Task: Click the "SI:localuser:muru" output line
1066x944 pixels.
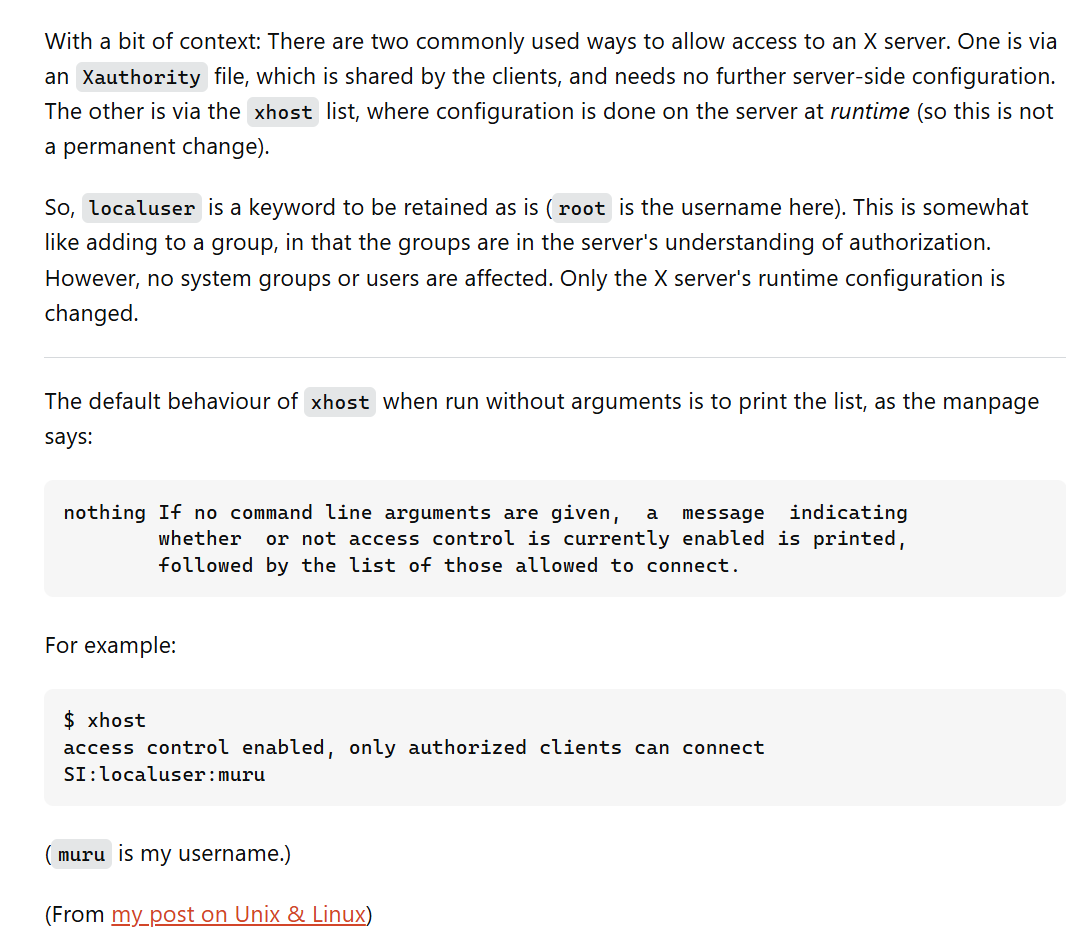Action: pyautogui.click(x=164, y=775)
